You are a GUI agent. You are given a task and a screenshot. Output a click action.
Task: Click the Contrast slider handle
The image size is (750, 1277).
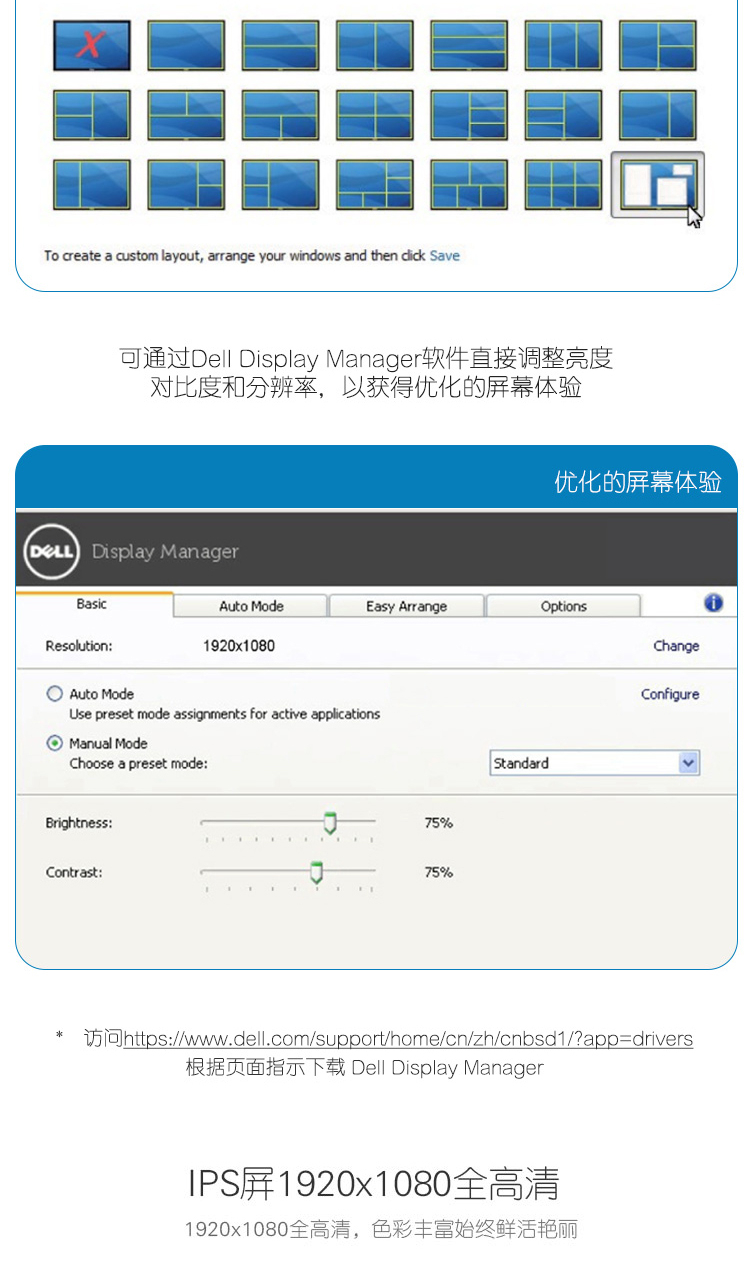pyautogui.click(x=316, y=873)
